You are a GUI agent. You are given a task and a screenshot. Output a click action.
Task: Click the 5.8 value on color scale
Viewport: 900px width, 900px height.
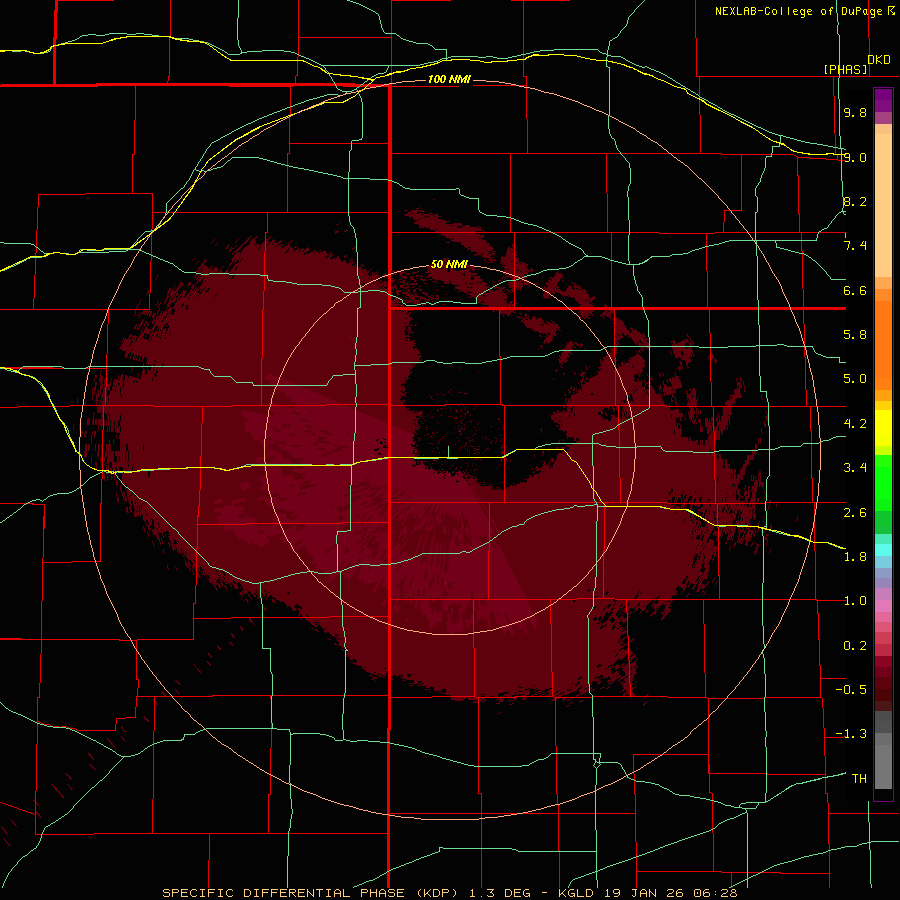855,335
